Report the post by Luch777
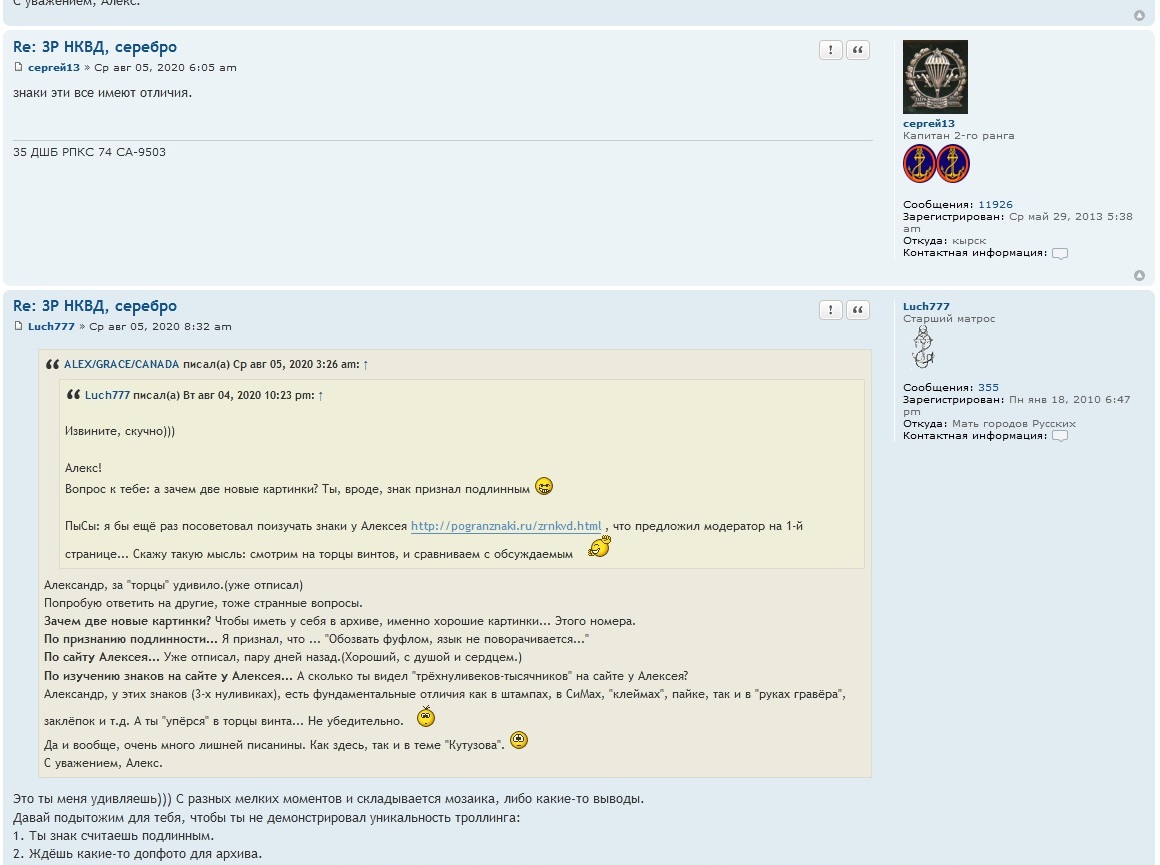Screen dimensions: 1160x865 coord(830,310)
